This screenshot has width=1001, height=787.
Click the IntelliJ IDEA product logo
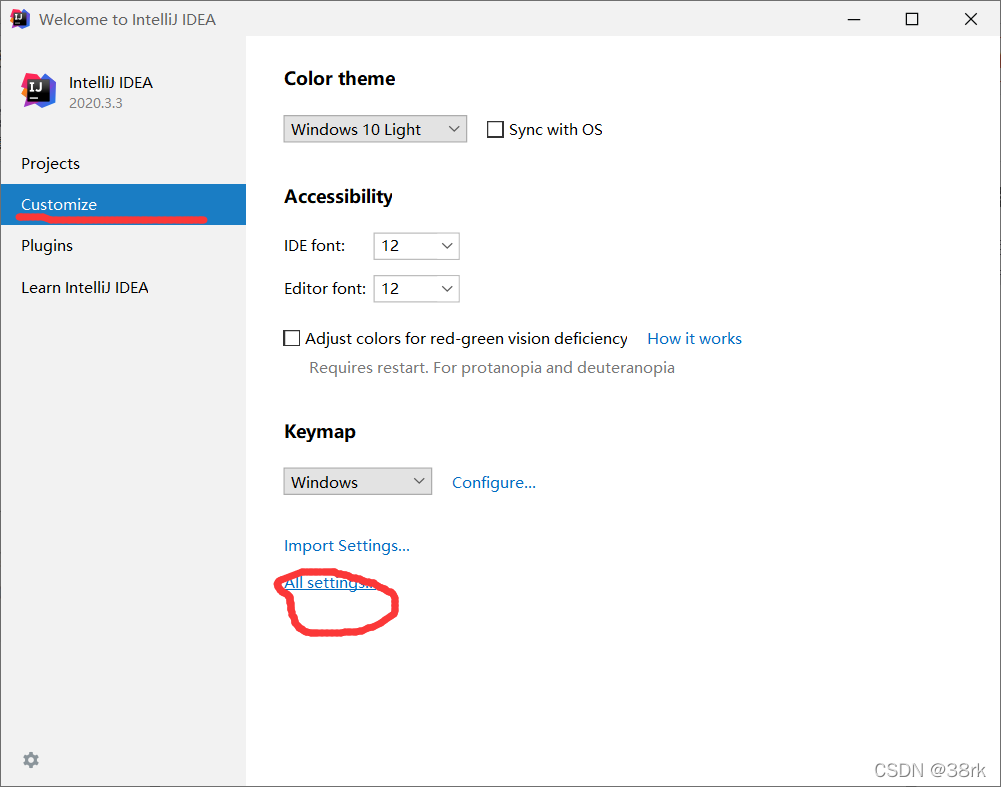(x=38, y=90)
